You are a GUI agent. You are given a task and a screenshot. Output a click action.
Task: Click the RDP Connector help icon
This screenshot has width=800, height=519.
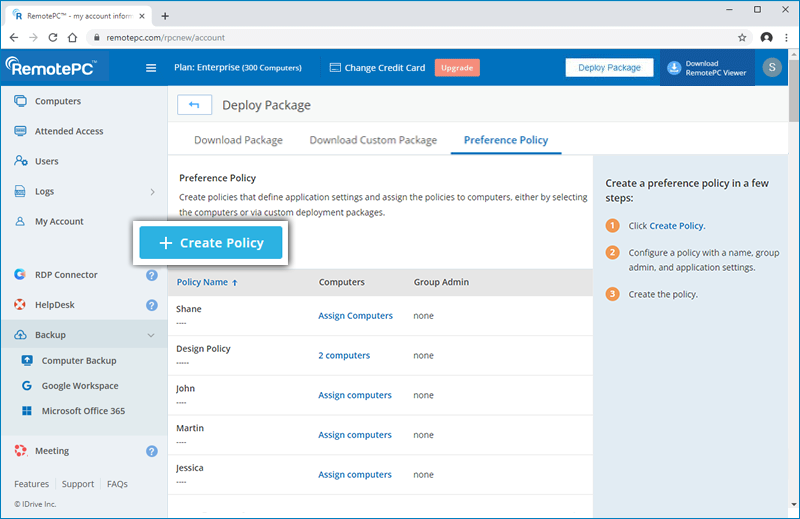click(x=152, y=275)
